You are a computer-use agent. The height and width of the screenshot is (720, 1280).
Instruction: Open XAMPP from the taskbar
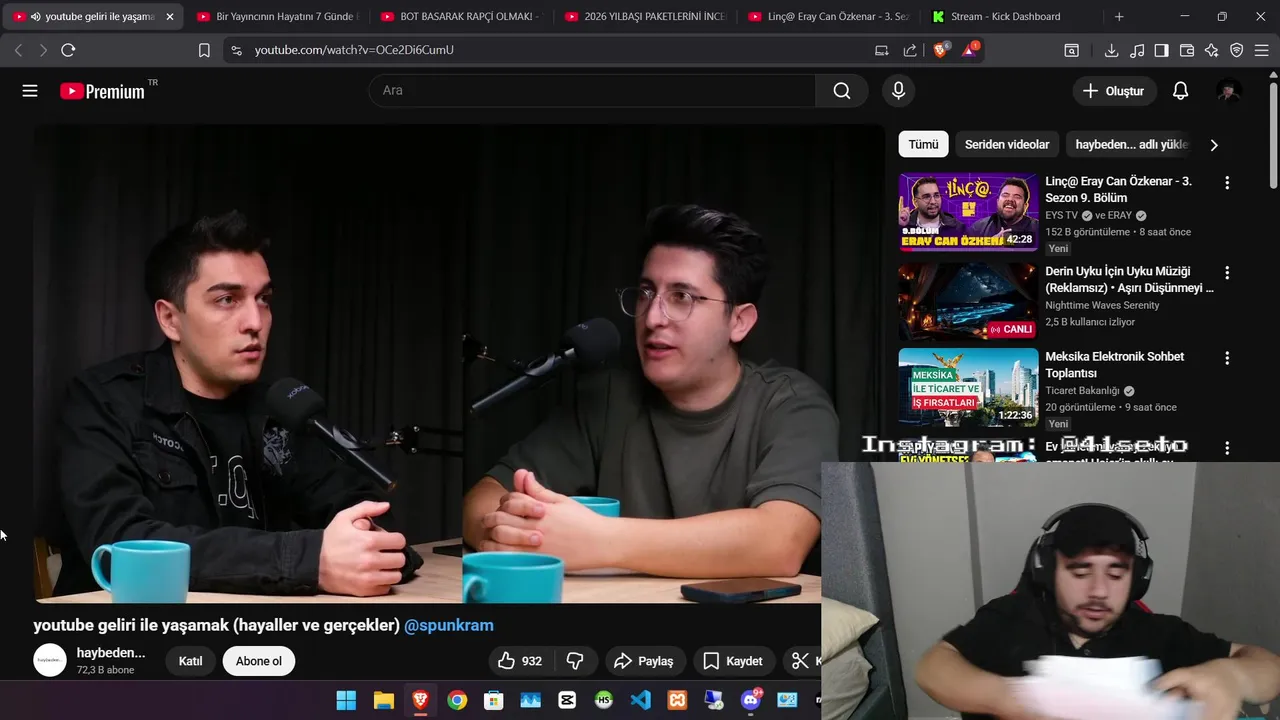coord(677,700)
